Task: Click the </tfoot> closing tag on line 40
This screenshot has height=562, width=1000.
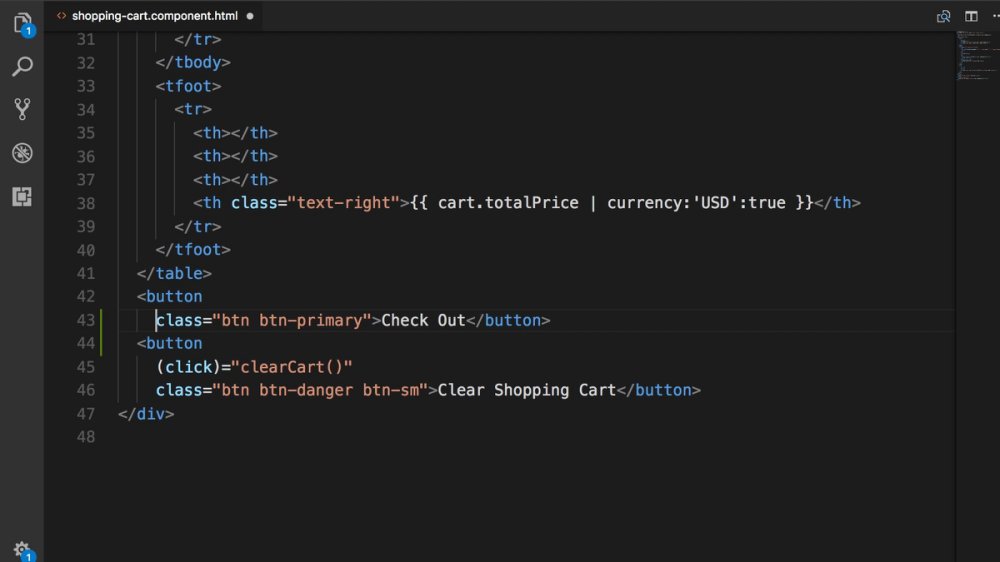Action: pyautogui.click(x=193, y=250)
